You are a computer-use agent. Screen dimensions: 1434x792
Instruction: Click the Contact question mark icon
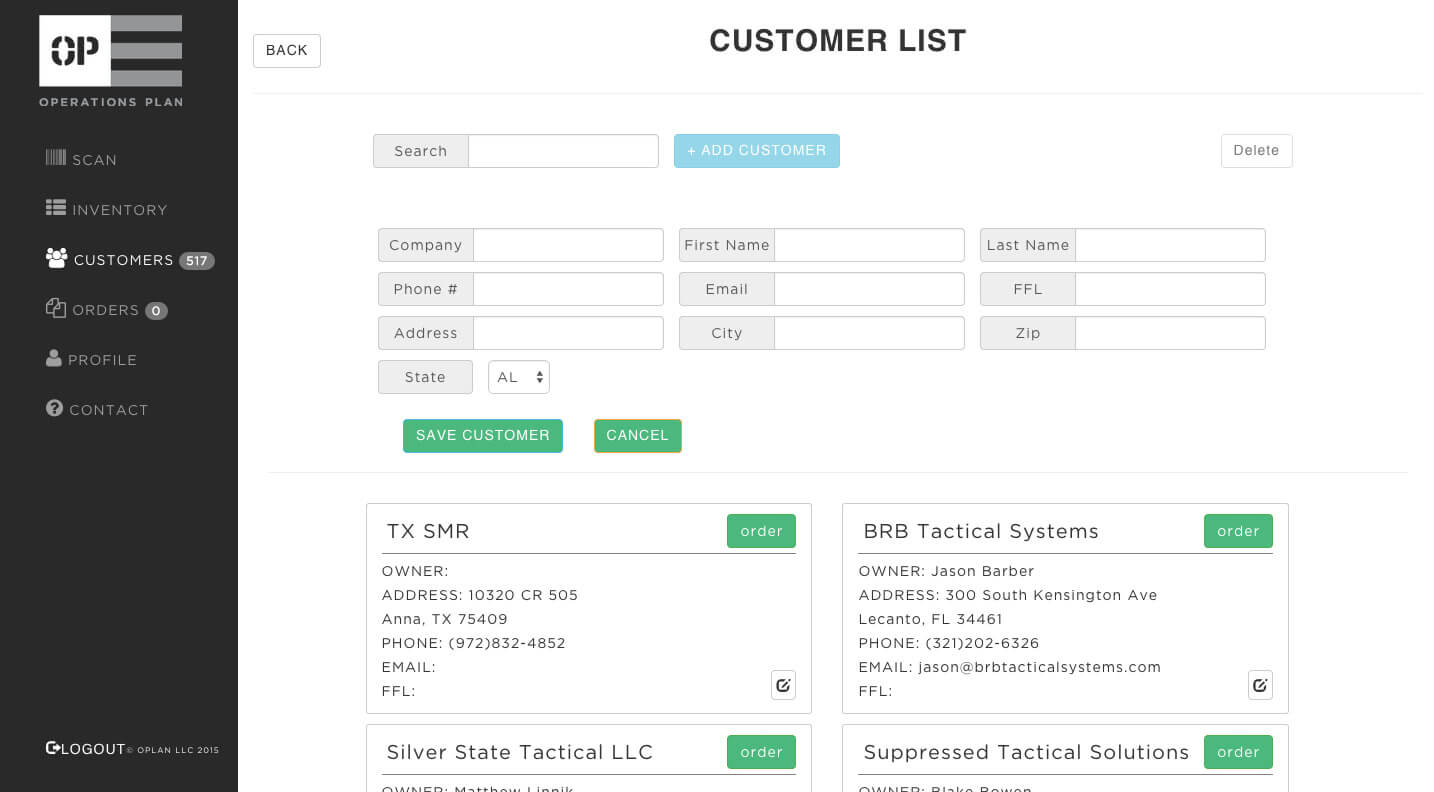pyautogui.click(x=55, y=408)
